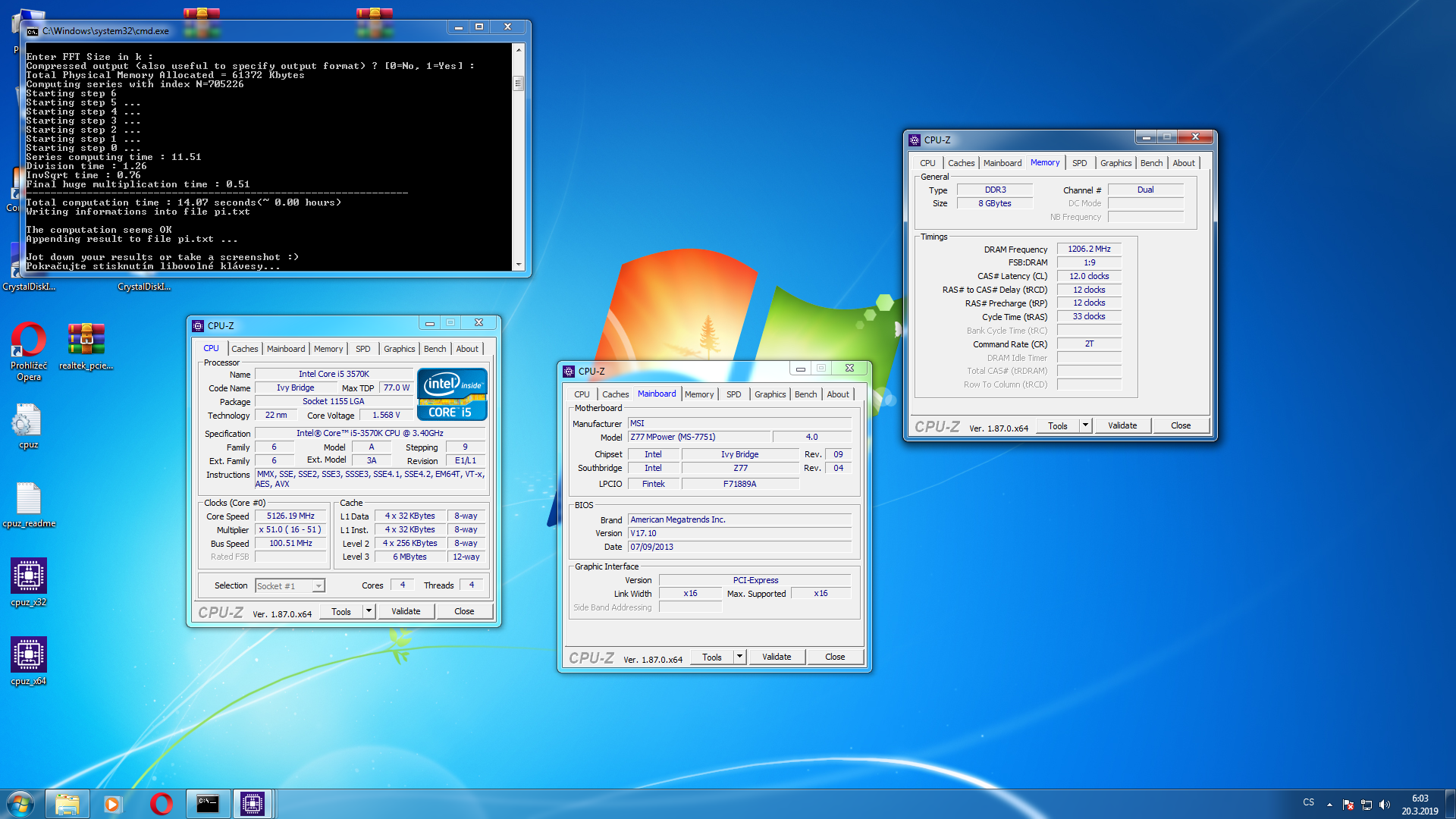Open the Bench tab in CPU window
The image size is (1456, 819).
coord(435,349)
